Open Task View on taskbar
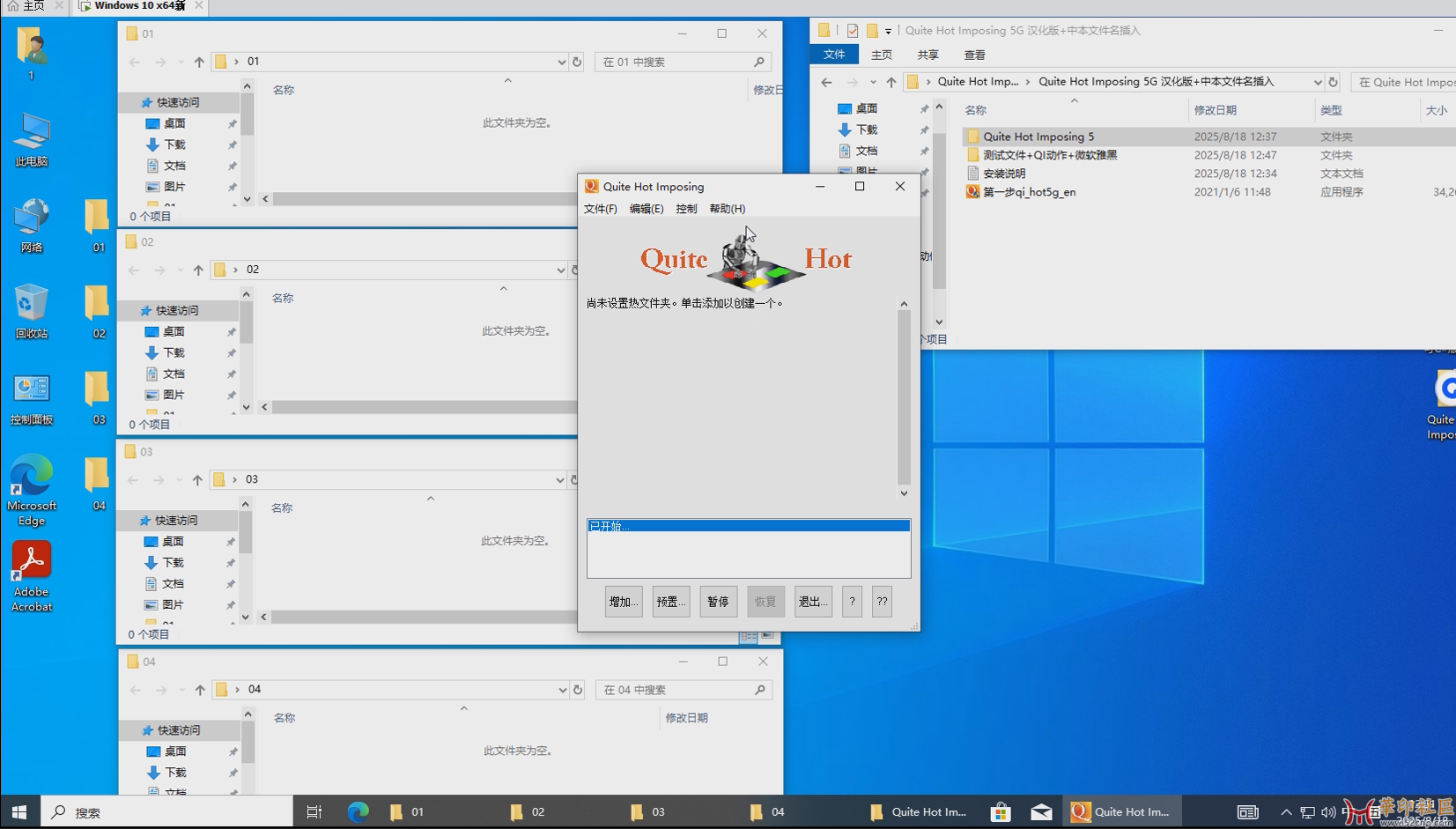Screen dimensions: 1456x829 314,812
